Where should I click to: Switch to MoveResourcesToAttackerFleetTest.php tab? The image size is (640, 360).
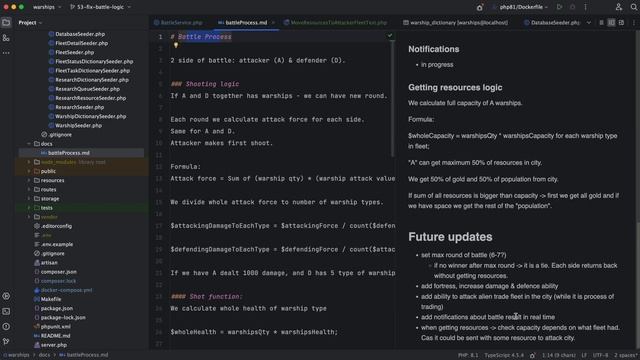coord(336,22)
